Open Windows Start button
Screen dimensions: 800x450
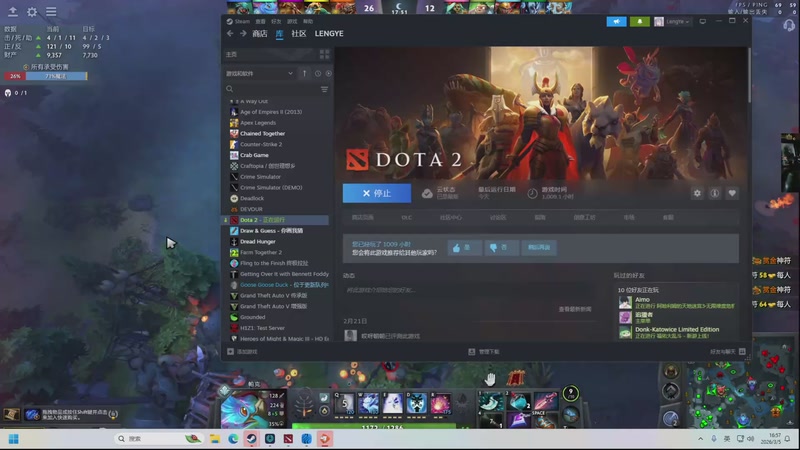[x=14, y=439]
